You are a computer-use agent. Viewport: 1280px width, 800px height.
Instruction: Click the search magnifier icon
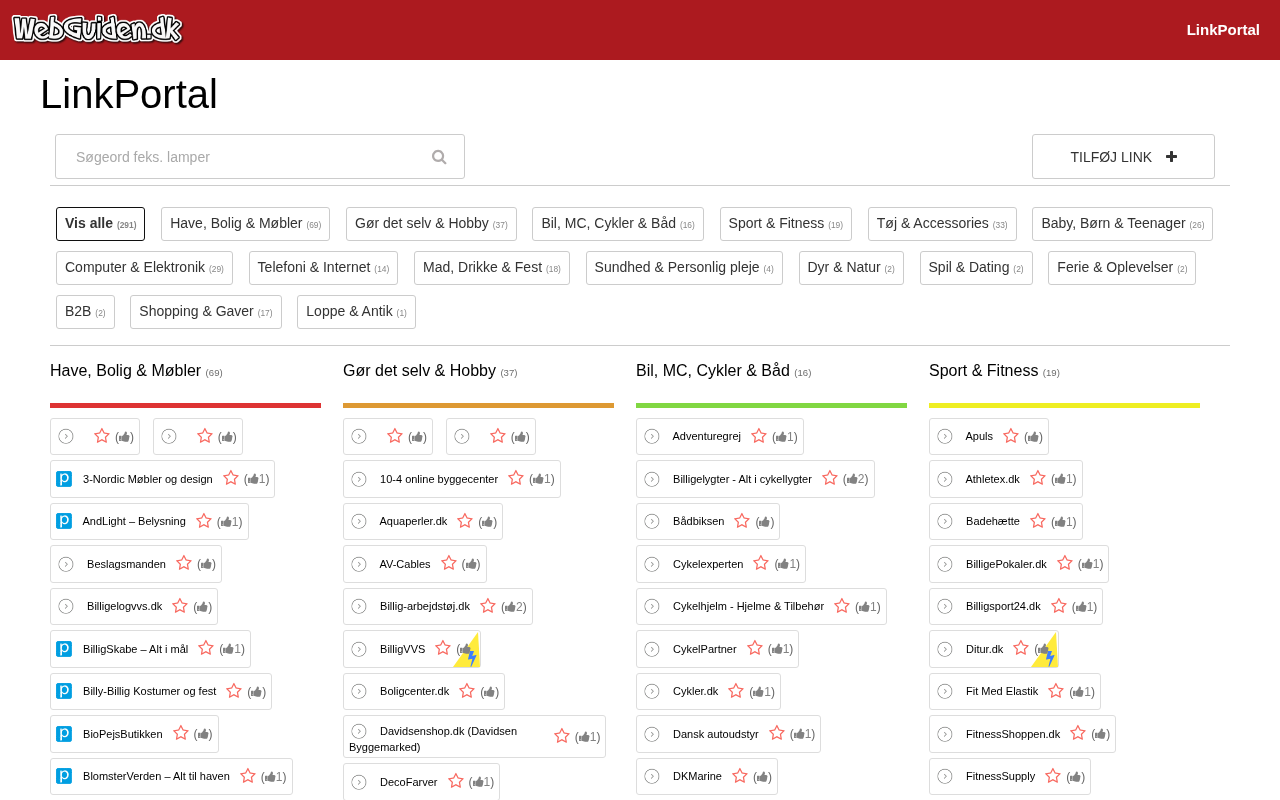(x=439, y=157)
